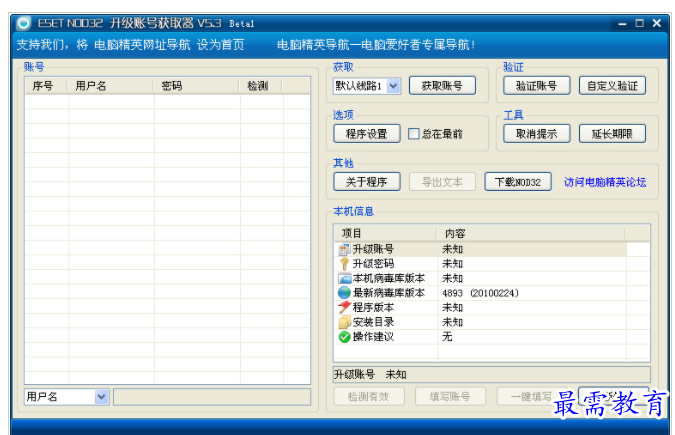Viewport: 675px width, 435px height.
Task: Select the 升级密码 row text
Action: coord(373,264)
